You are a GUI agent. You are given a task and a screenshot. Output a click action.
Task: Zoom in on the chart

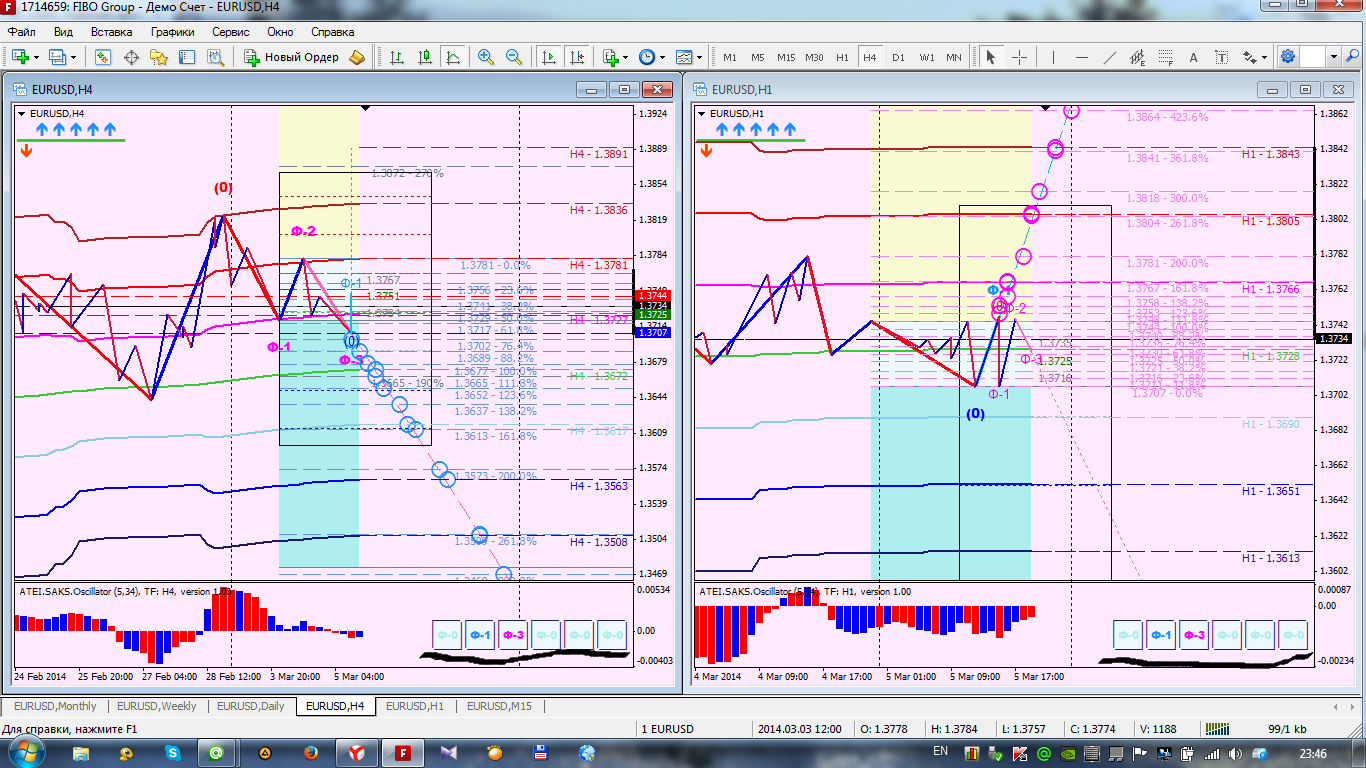[486, 57]
